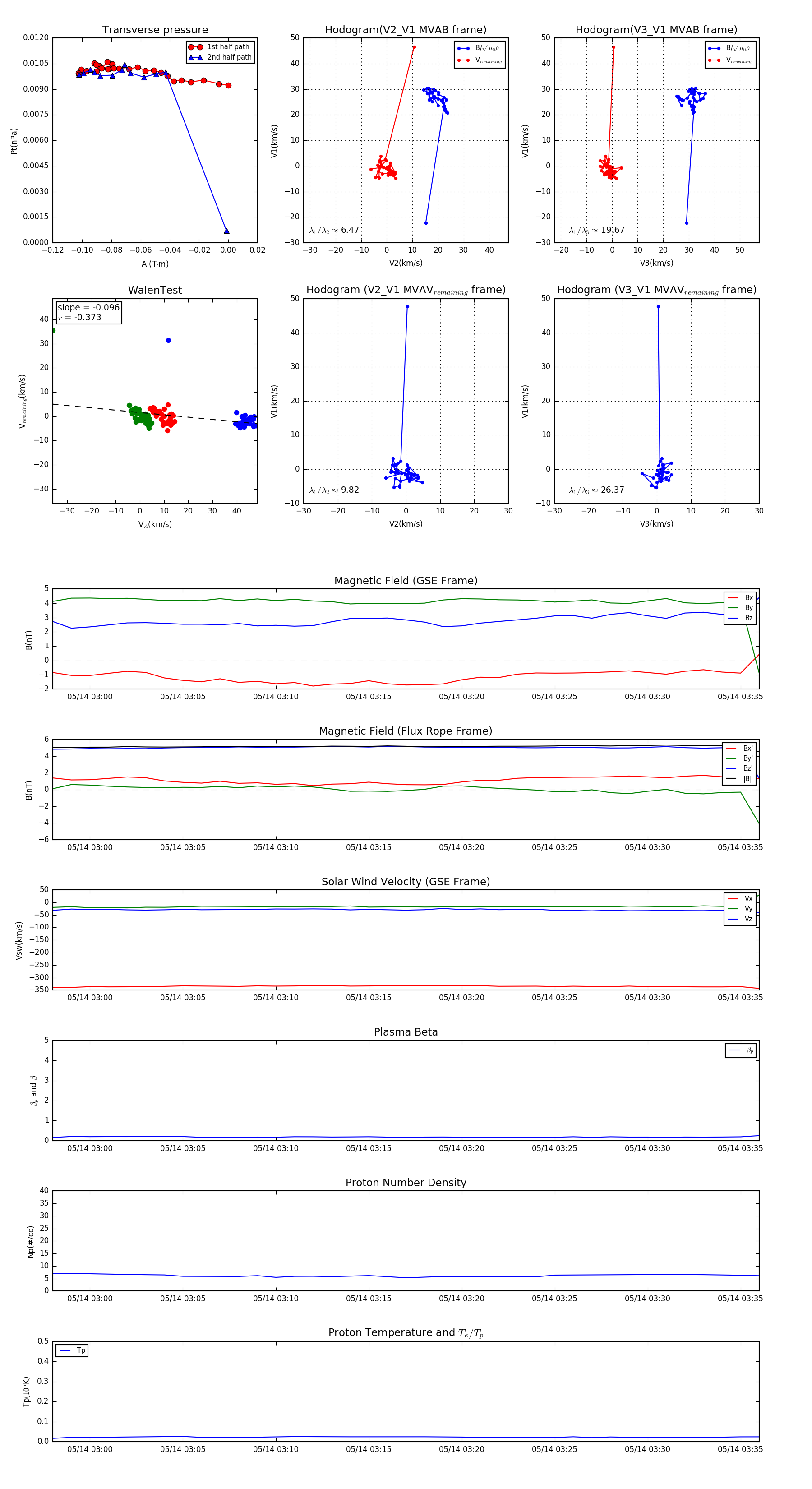Click the 'Transverse pressure' plot title
Image resolution: width=812 pixels, height=1489 pixels.
point(155,30)
